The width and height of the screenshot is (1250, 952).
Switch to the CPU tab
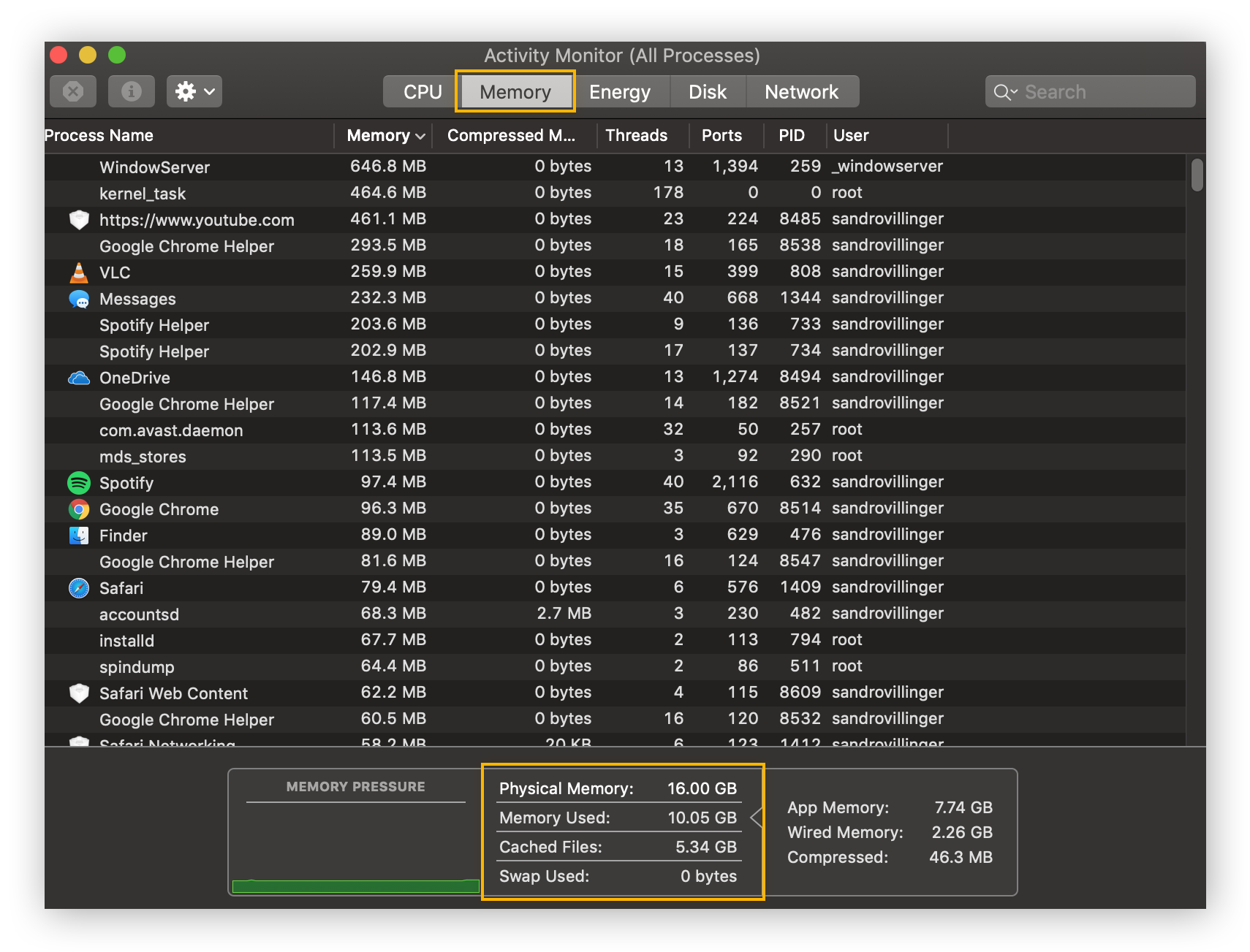422,91
